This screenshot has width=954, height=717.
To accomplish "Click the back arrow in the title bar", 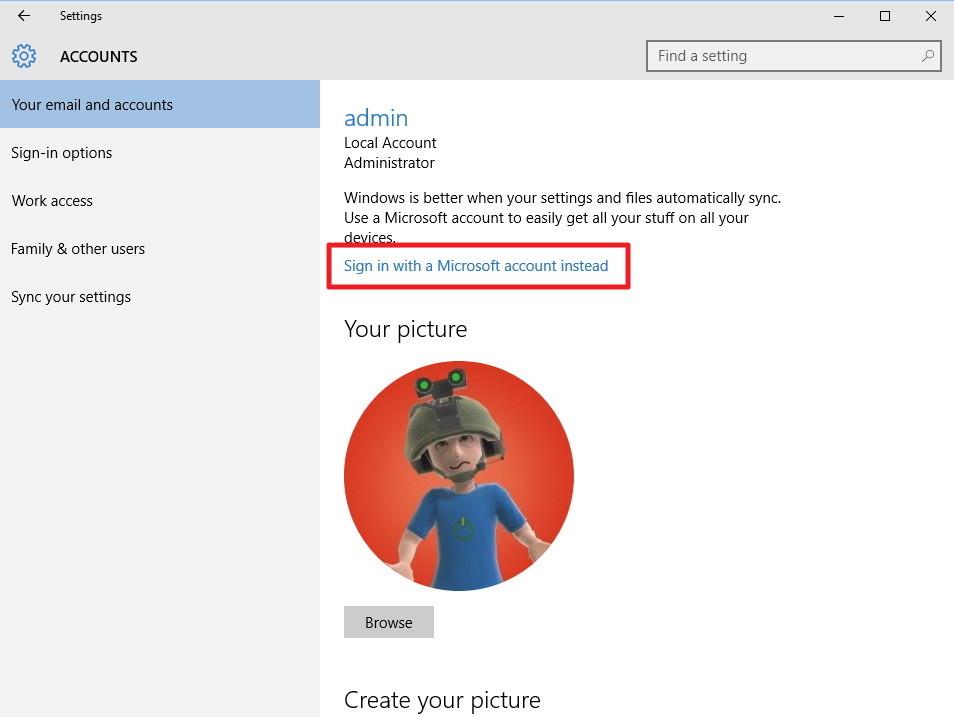I will pos(24,16).
